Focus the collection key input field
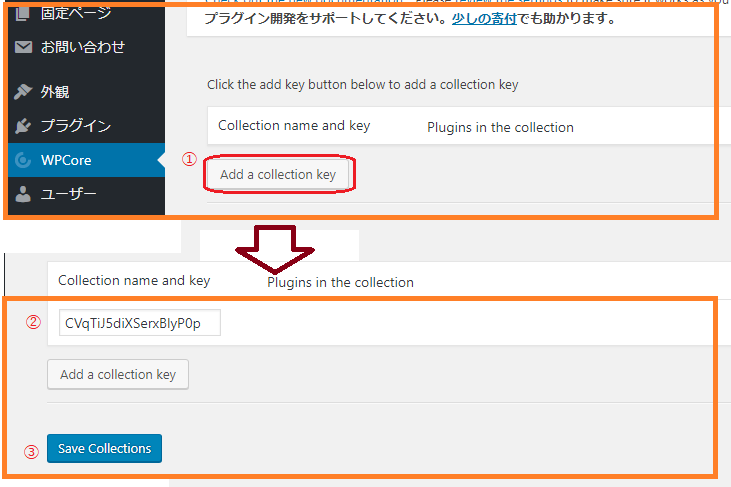The width and height of the screenshot is (731, 487). pos(140,323)
